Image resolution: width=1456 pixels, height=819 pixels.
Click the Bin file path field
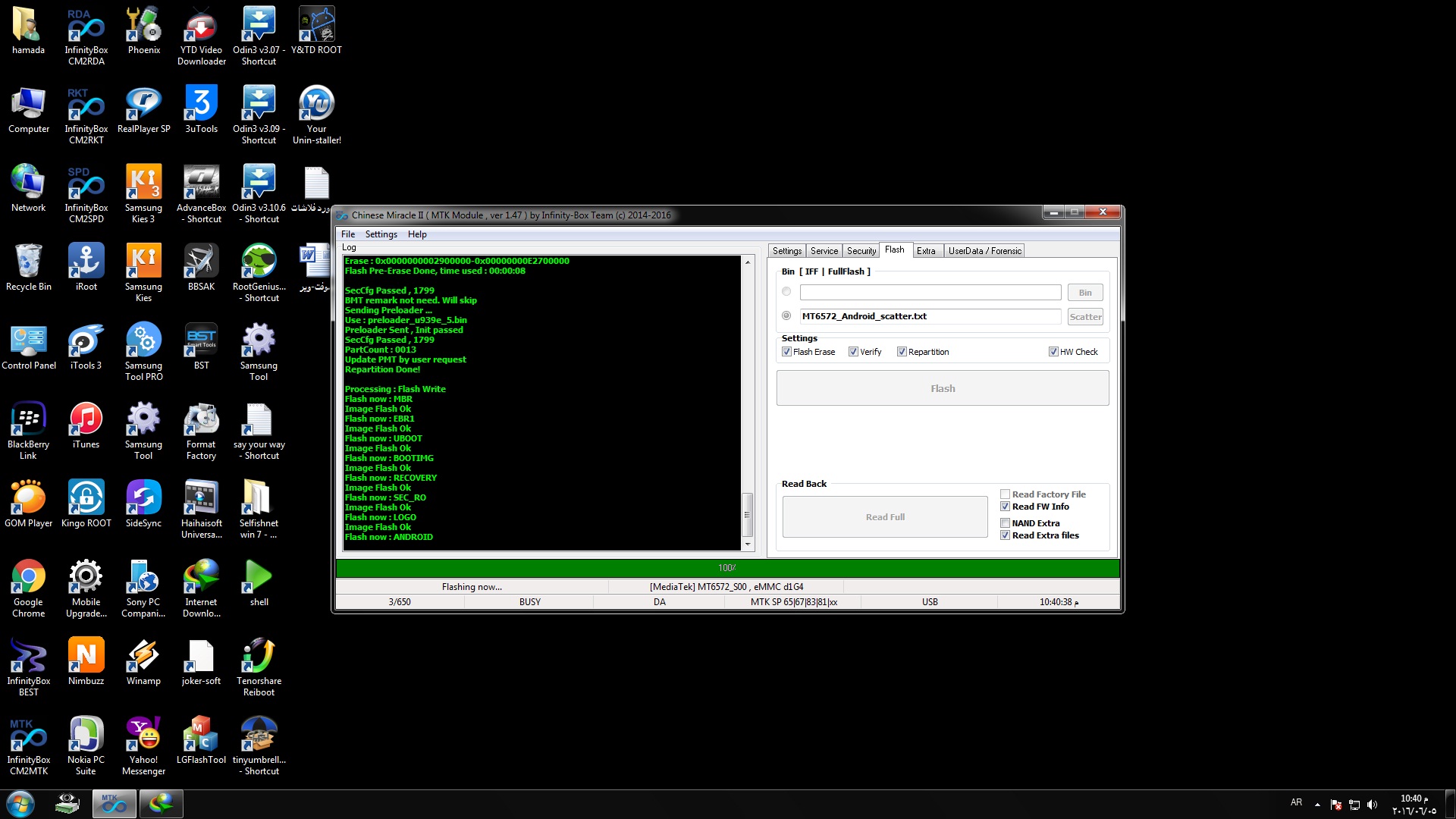coord(930,293)
